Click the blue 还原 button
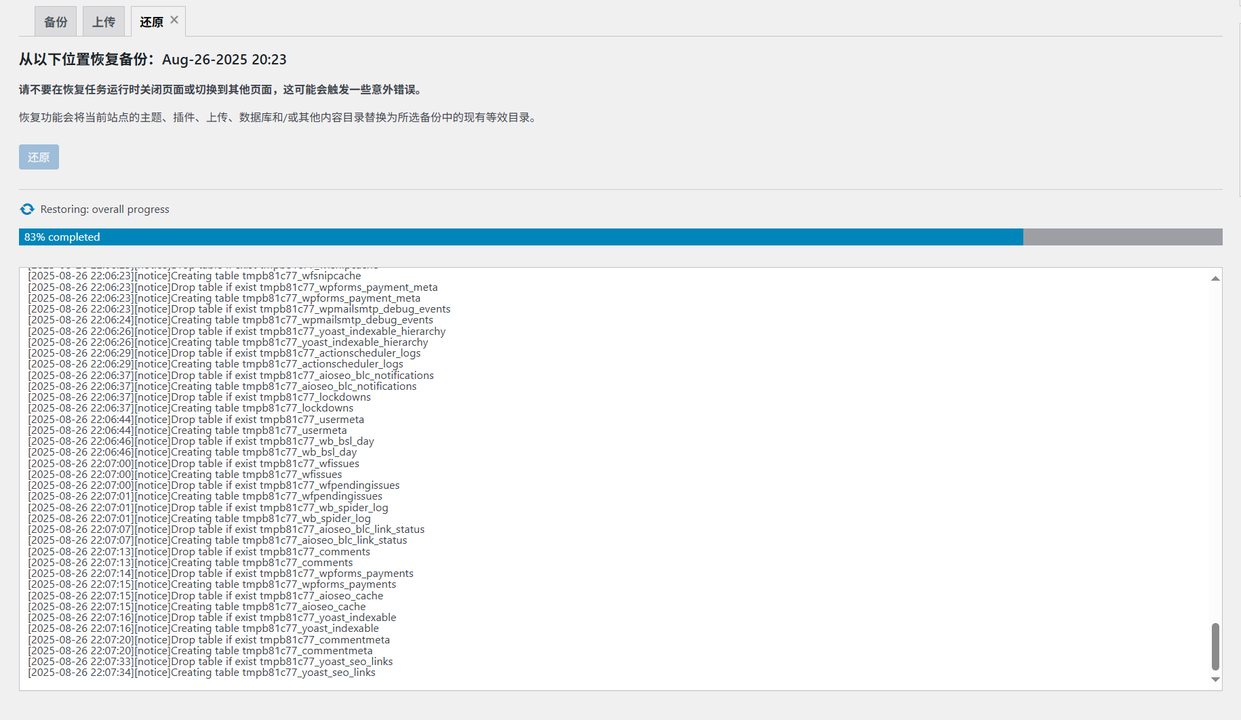This screenshot has width=1241, height=720. pyautogui.click(x=39, y=157)
